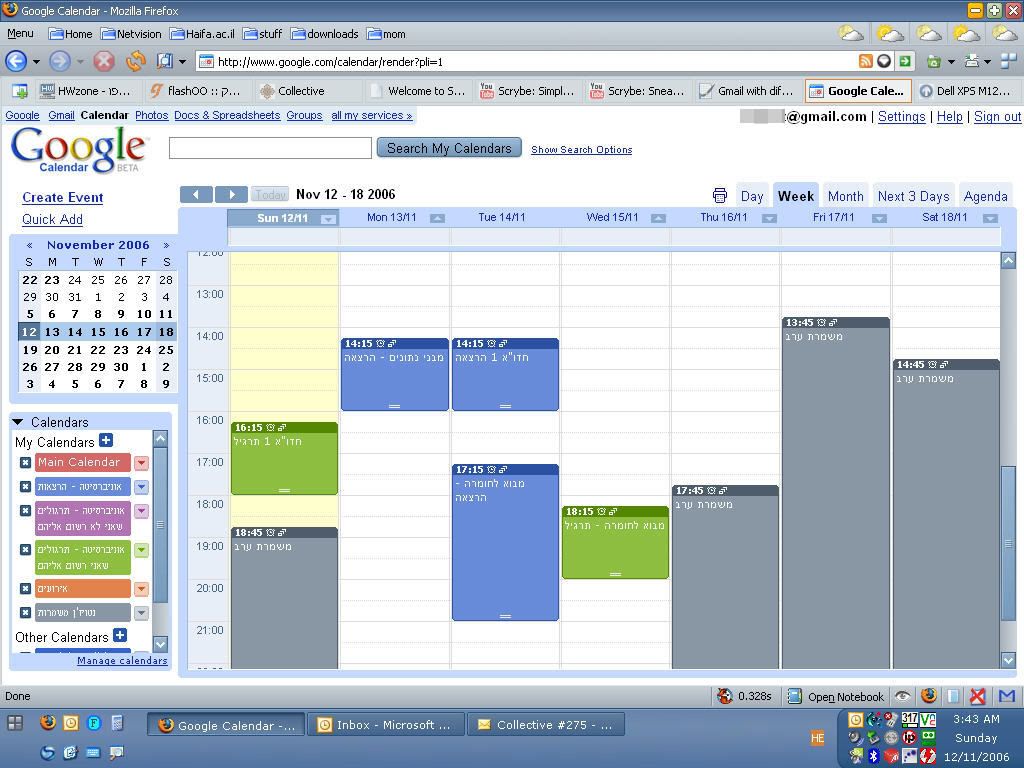Open the Settings link

(x=901, y=116)
